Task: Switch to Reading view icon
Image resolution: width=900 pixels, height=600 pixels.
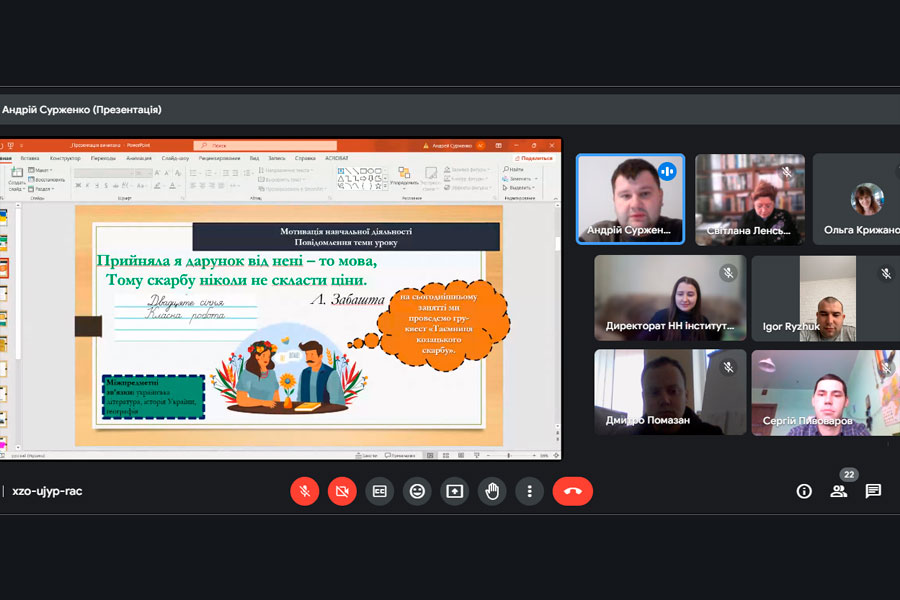Action: (461, 455)
